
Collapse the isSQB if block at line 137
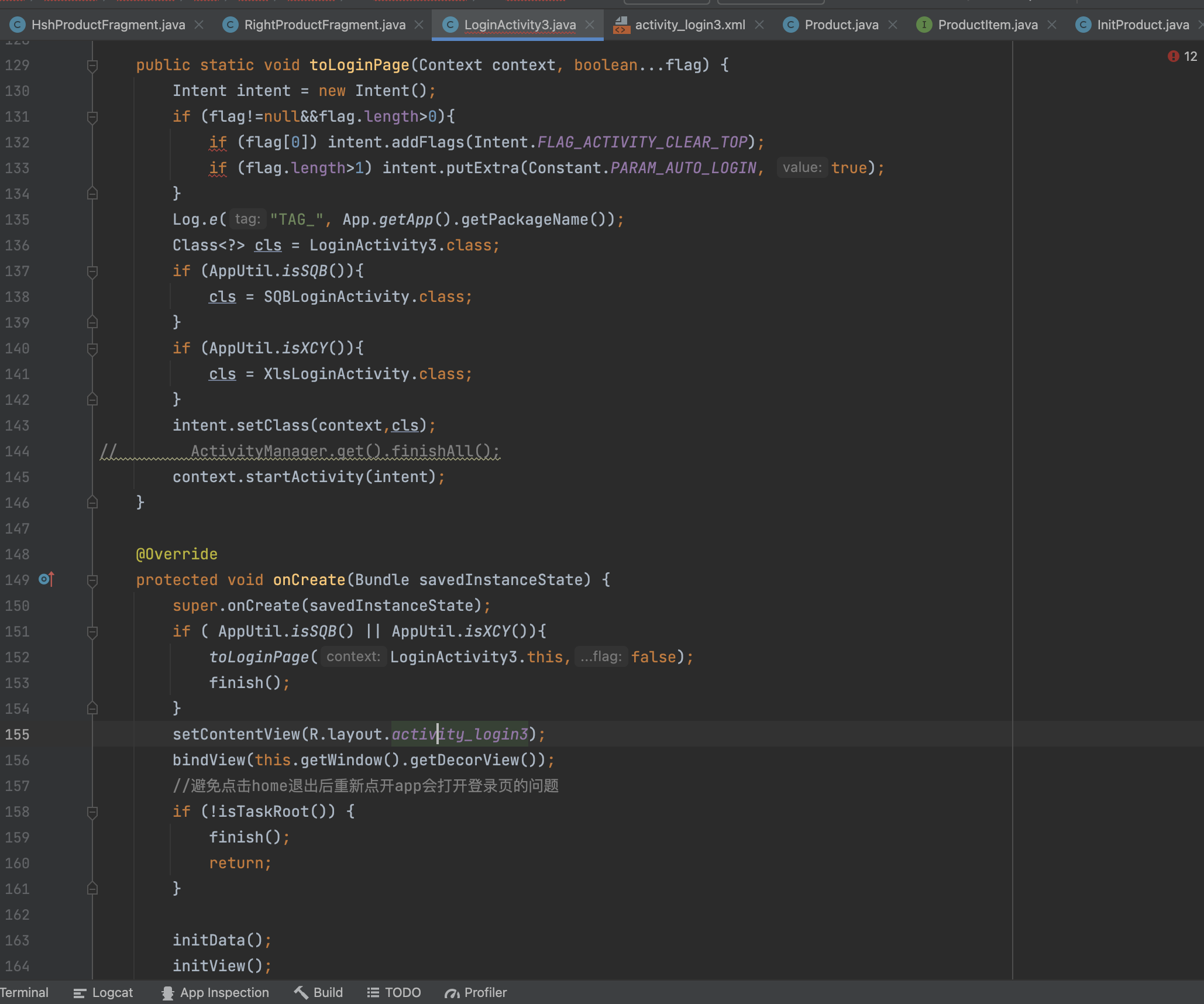point(92,271)
